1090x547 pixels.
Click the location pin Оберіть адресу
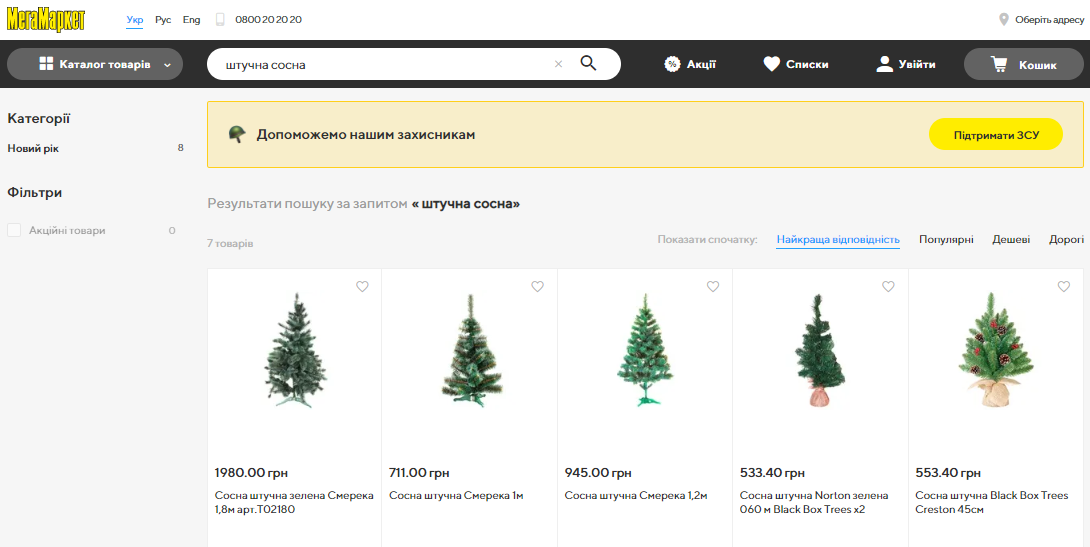[x=1003, y=19]
